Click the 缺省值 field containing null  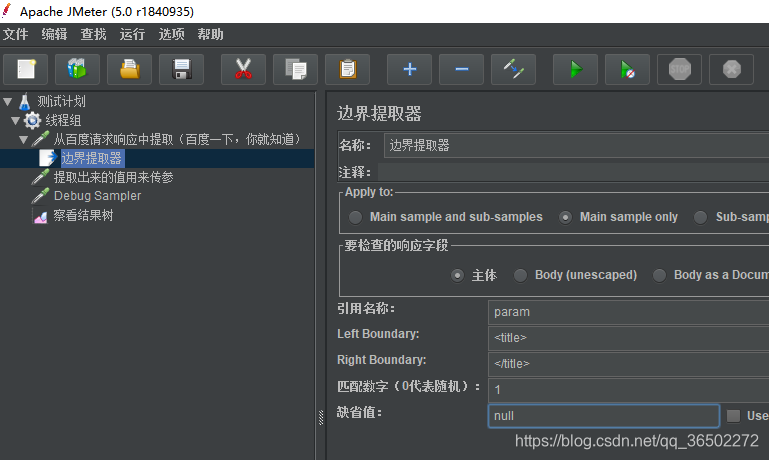[604, 416]
